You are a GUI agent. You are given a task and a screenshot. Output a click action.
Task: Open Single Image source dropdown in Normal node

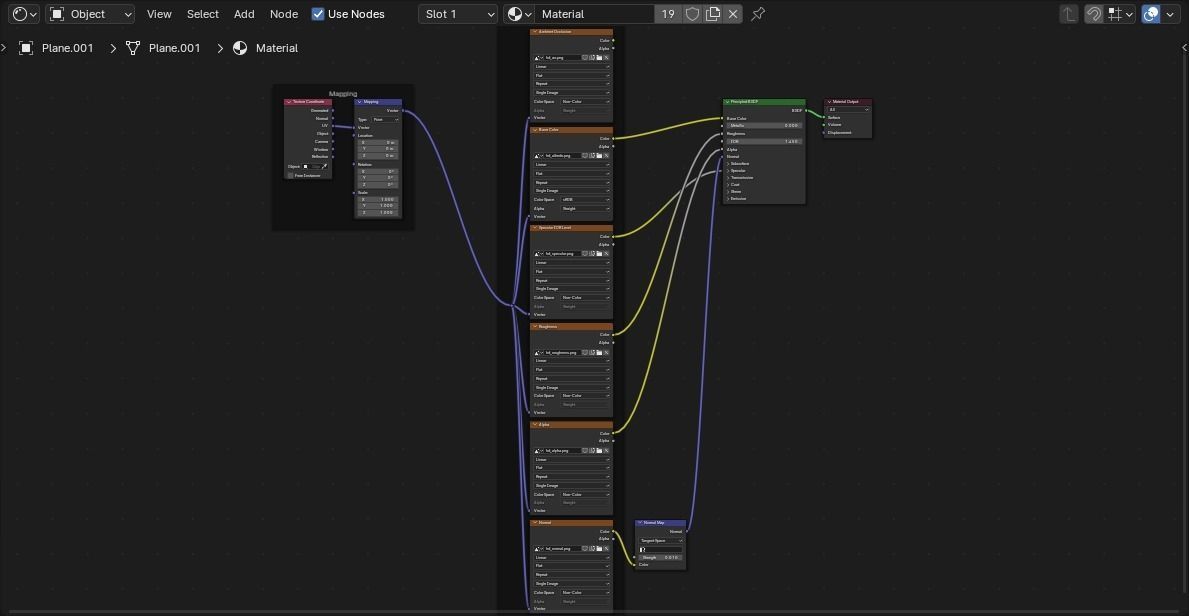(572, 583)
